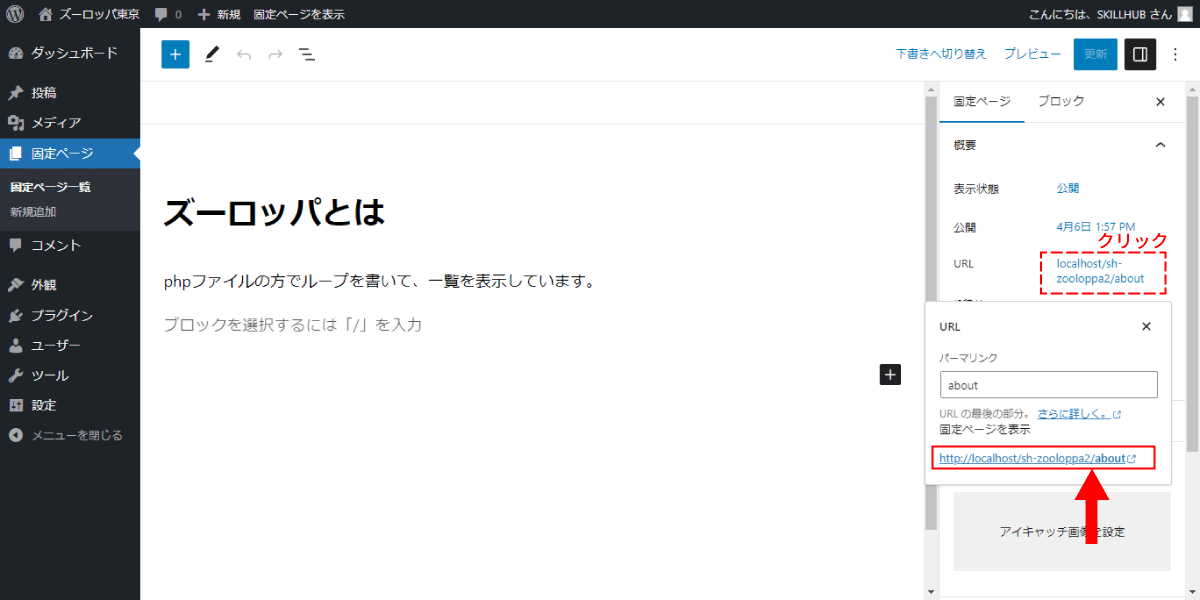Click the settings sidebar scroll down arrow
This screenshot has width=1200, height=600.
pyautogui.click(x=1192, y=591)
